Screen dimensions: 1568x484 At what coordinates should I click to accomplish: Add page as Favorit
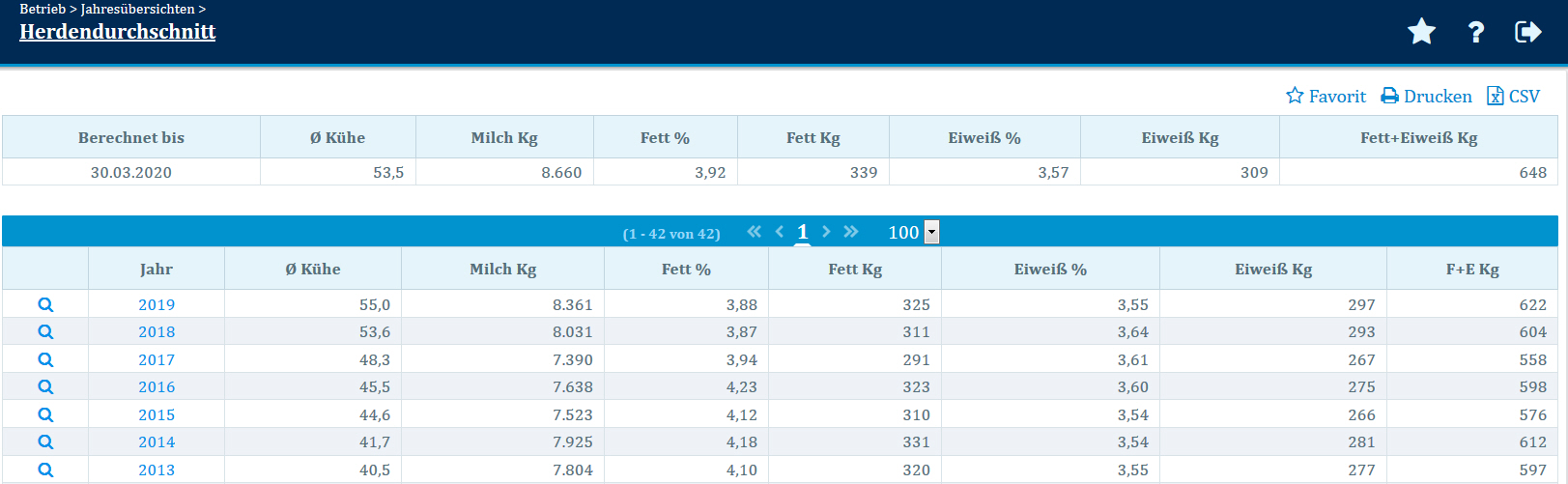coord(1326,96)
